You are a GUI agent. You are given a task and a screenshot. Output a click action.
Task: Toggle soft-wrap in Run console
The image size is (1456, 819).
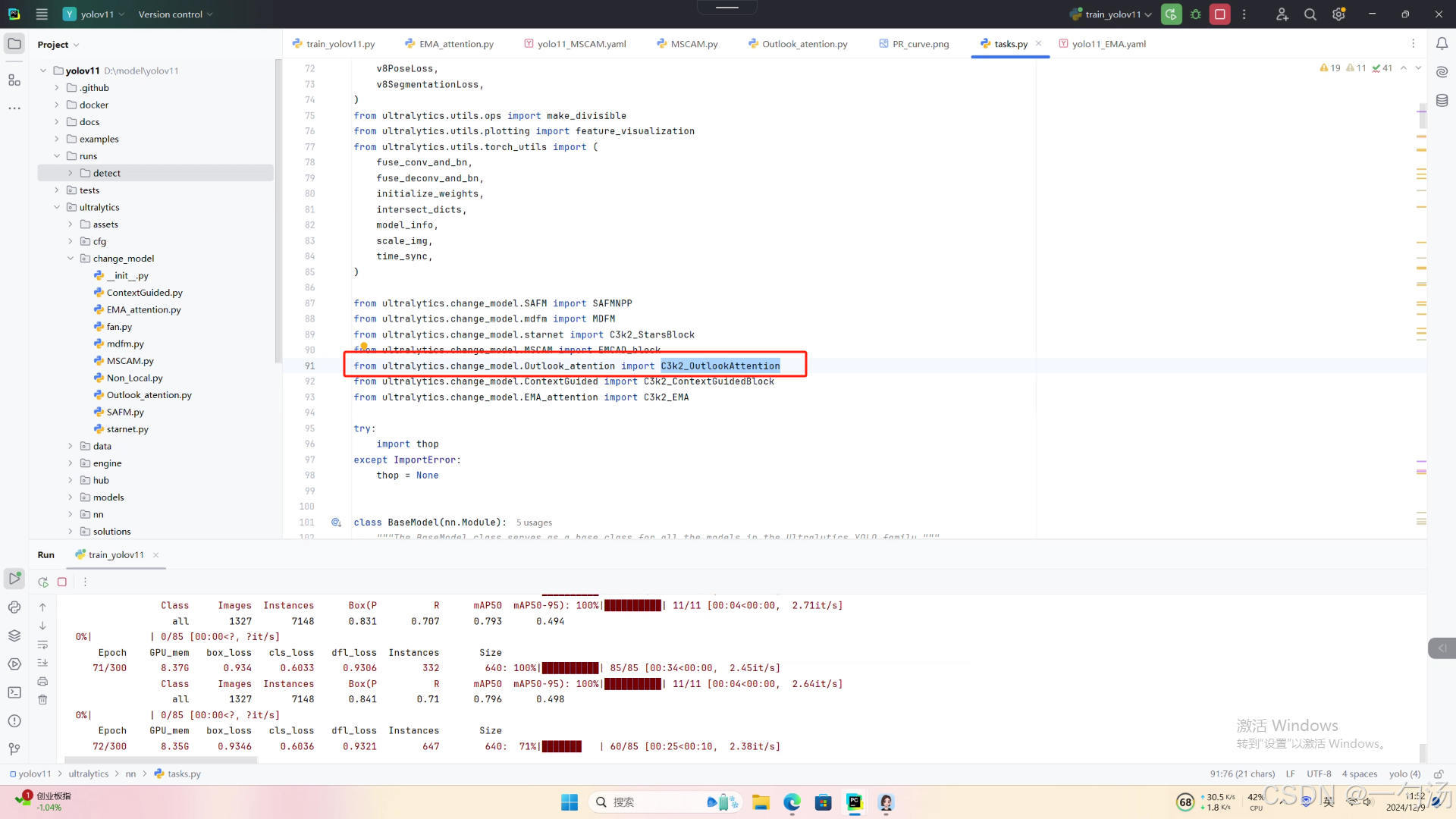(x=42, y=645)
